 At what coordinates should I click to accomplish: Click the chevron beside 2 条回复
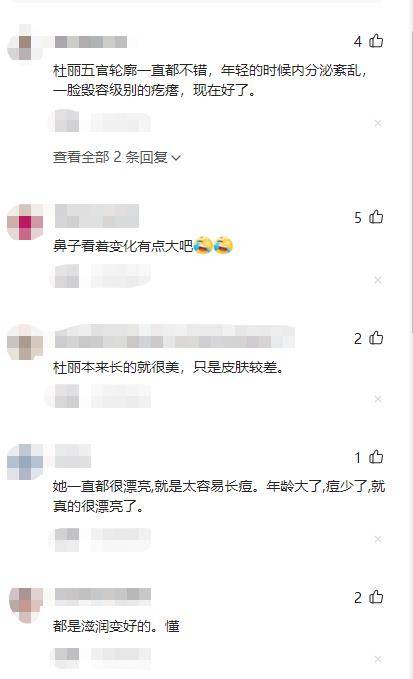pos(176,158)
